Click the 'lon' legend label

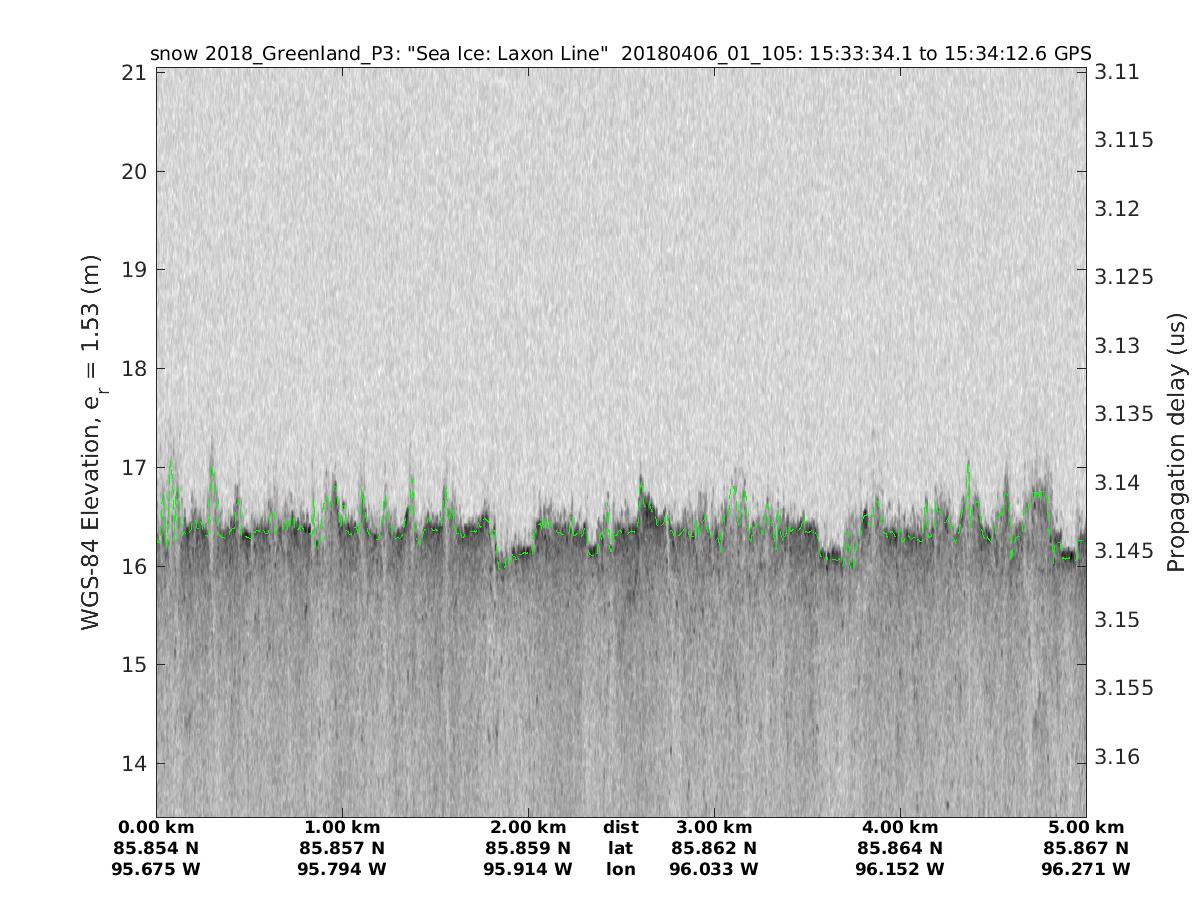(x=620, y=870)
